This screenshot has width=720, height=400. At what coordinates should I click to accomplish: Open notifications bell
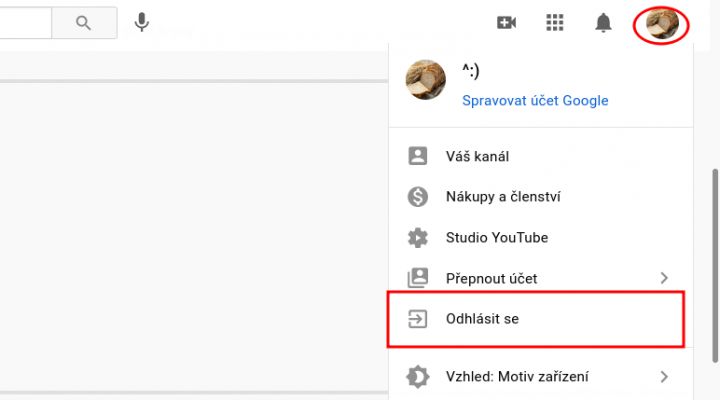[x=603, y=23]
